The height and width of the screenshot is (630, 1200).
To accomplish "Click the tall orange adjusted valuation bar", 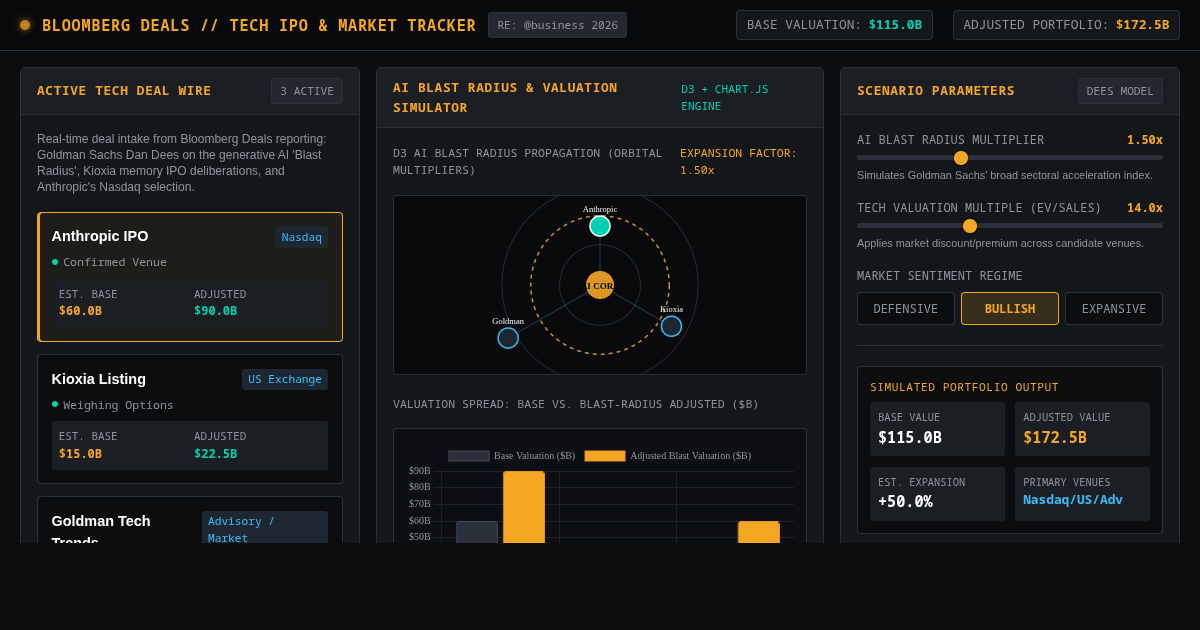I will pyautogui.click(x=524, y=507).
